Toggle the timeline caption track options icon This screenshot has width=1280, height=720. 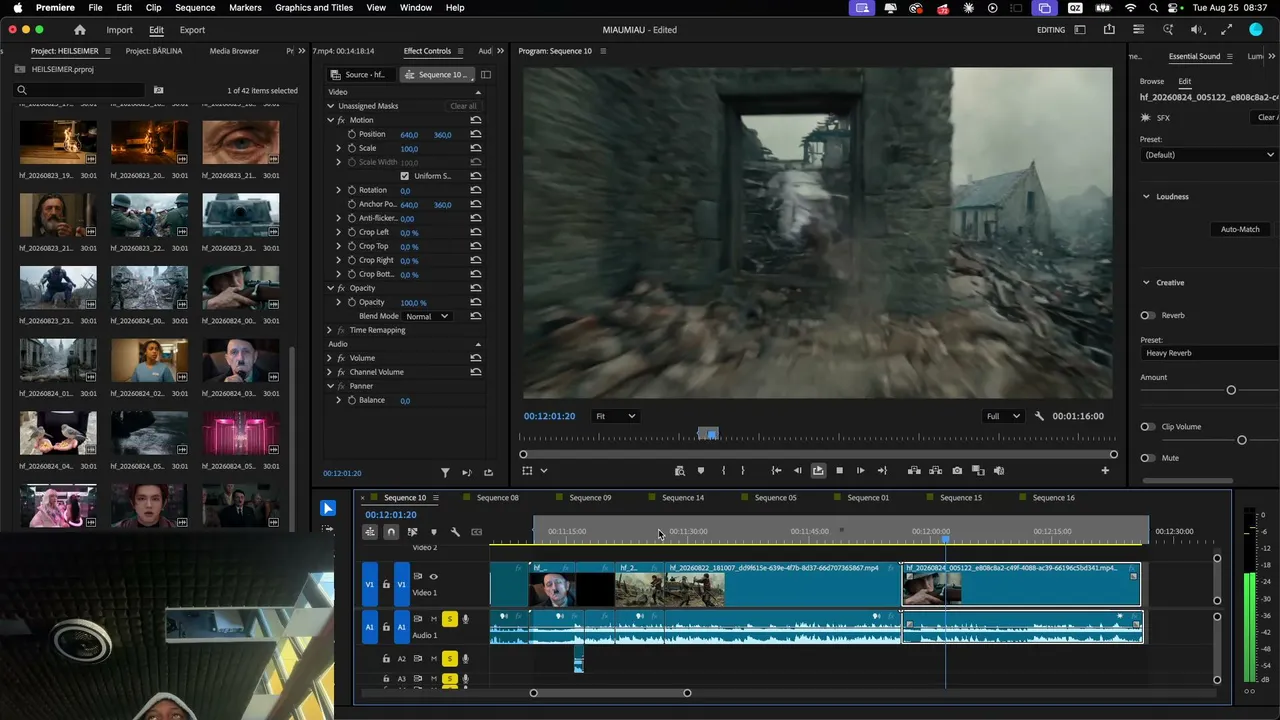[477, 532]
